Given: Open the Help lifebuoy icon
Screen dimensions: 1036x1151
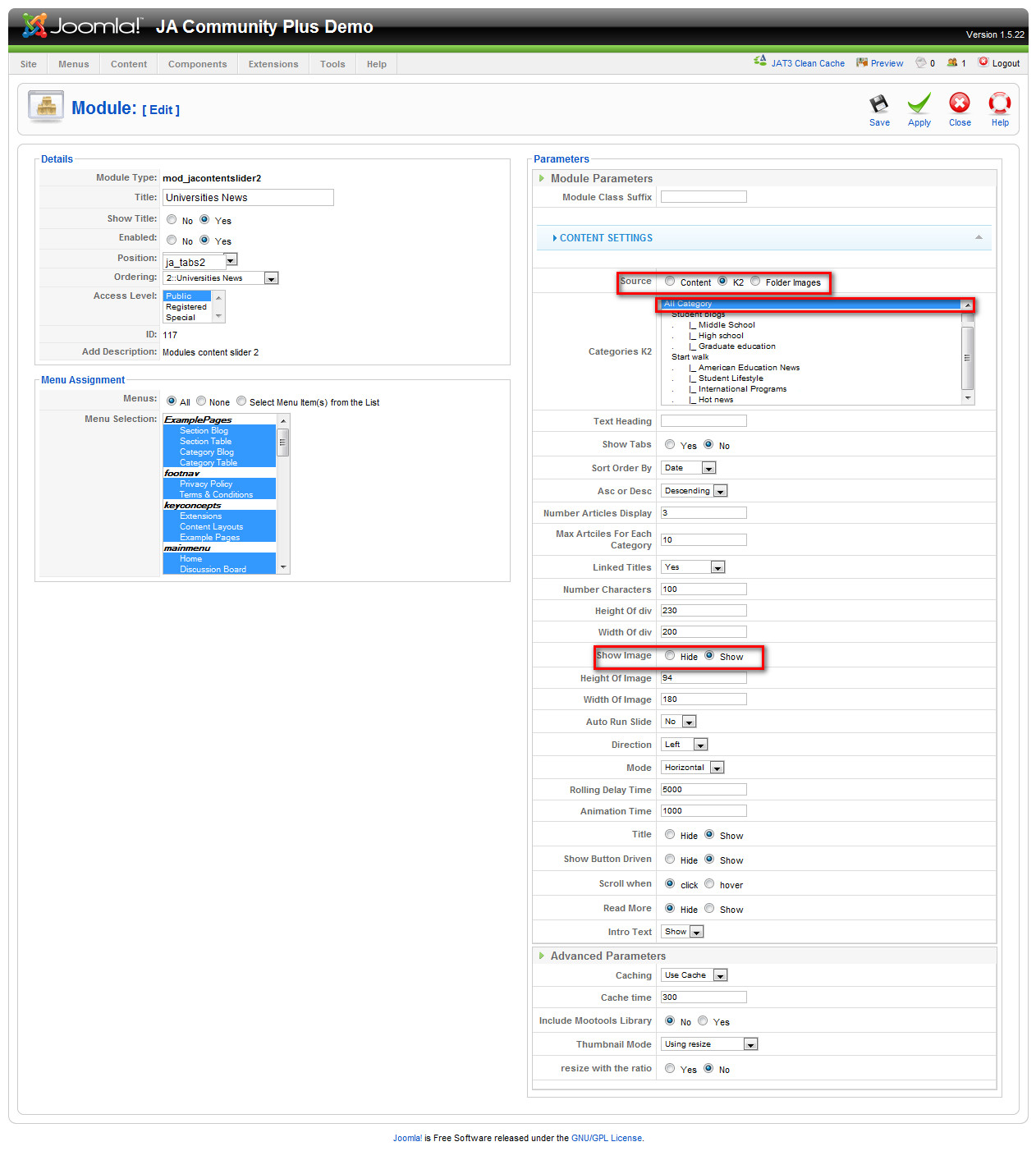Looking at the screenshot, I should (x=999, y=103).
